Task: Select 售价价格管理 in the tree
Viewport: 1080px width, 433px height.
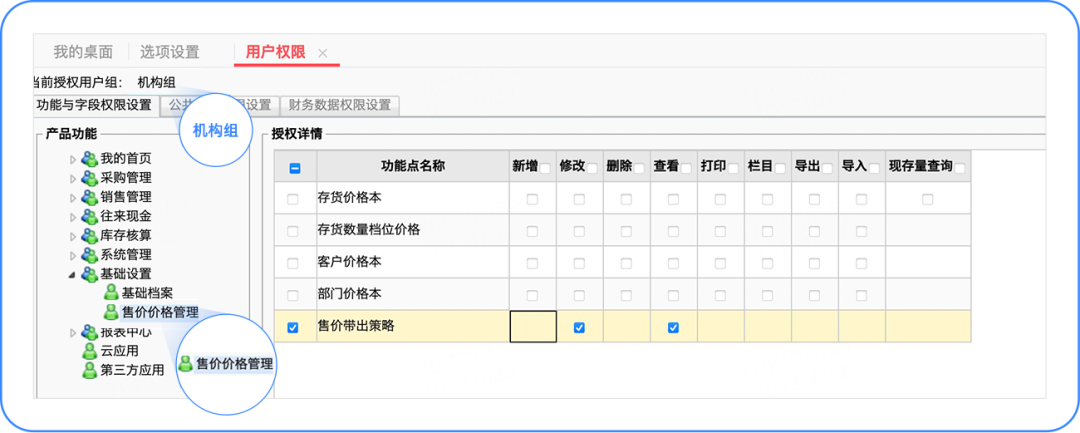Action: (160, 313)
